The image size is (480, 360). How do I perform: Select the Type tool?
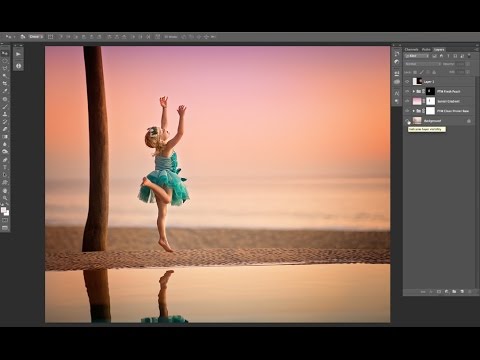pos(5,167)
